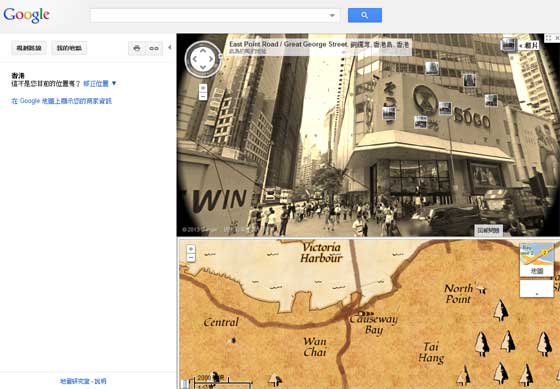
Task: Click the first gray button in left panel
Action: pos(29,48)
